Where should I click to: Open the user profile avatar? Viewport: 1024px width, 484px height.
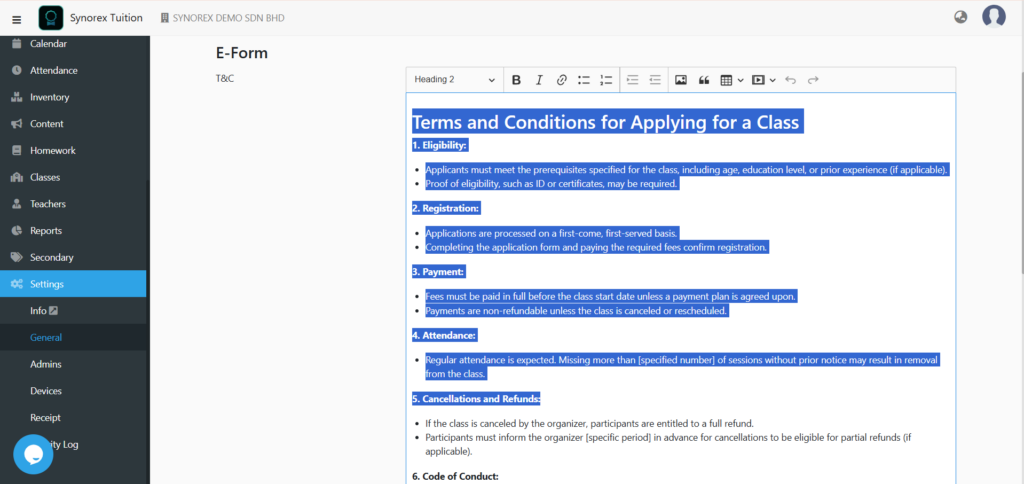click(x=993, y=16)
